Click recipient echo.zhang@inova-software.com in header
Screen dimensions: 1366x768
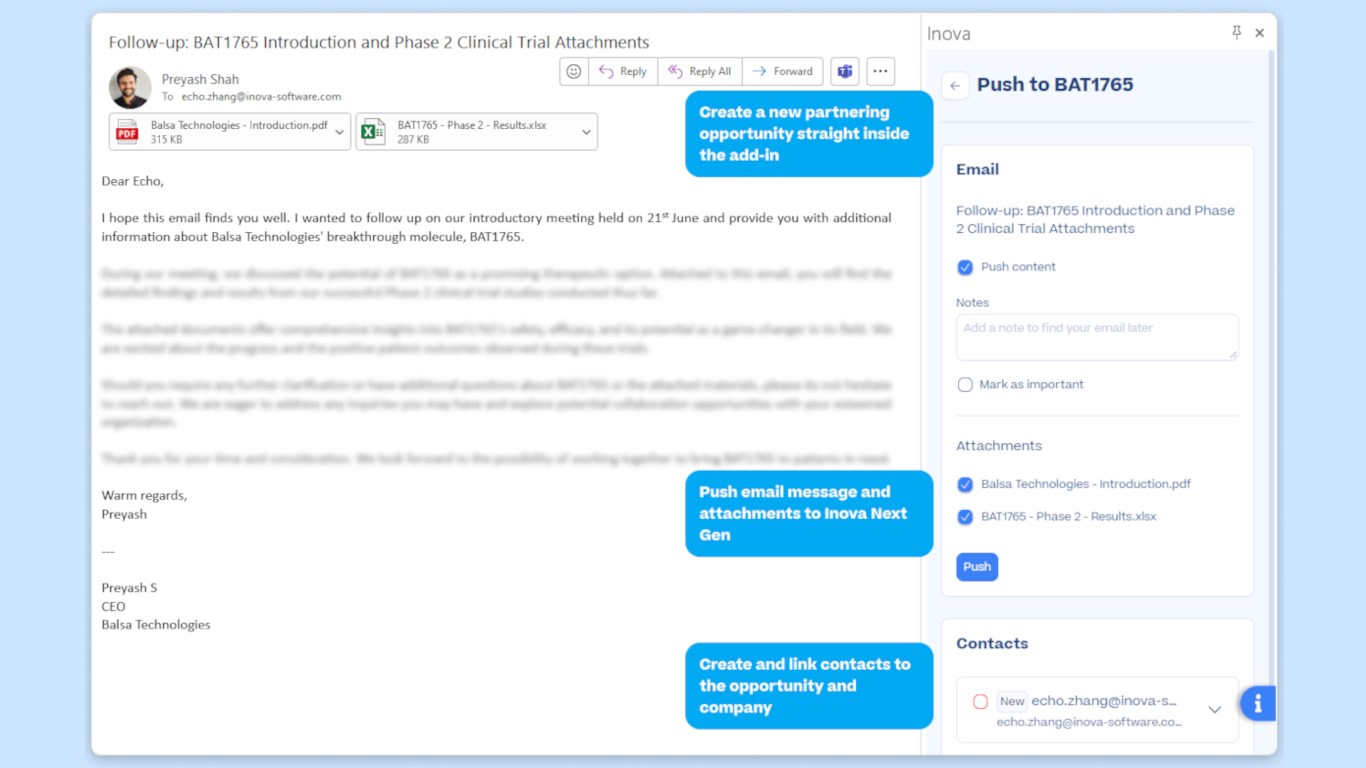point(261,97)
